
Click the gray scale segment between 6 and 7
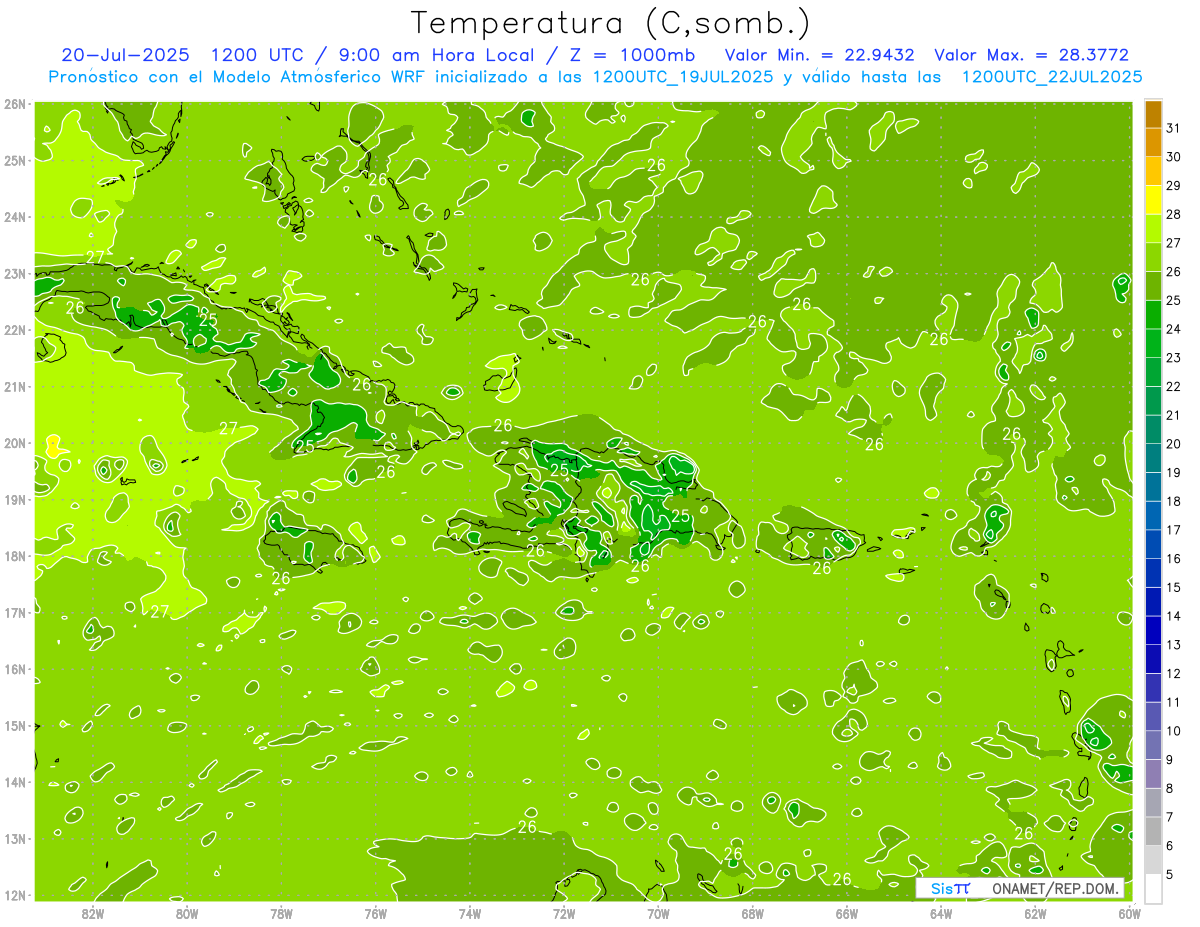1153,831
